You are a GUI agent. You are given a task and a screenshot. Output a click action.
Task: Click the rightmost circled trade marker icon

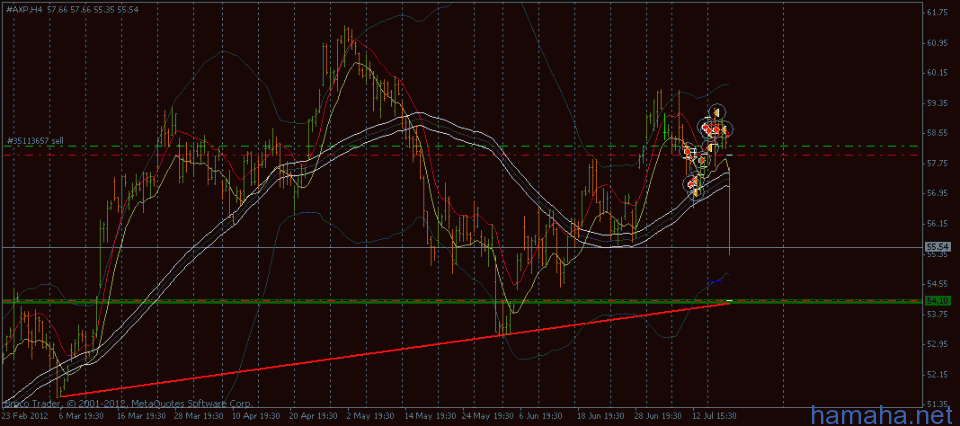click(726, 129)
